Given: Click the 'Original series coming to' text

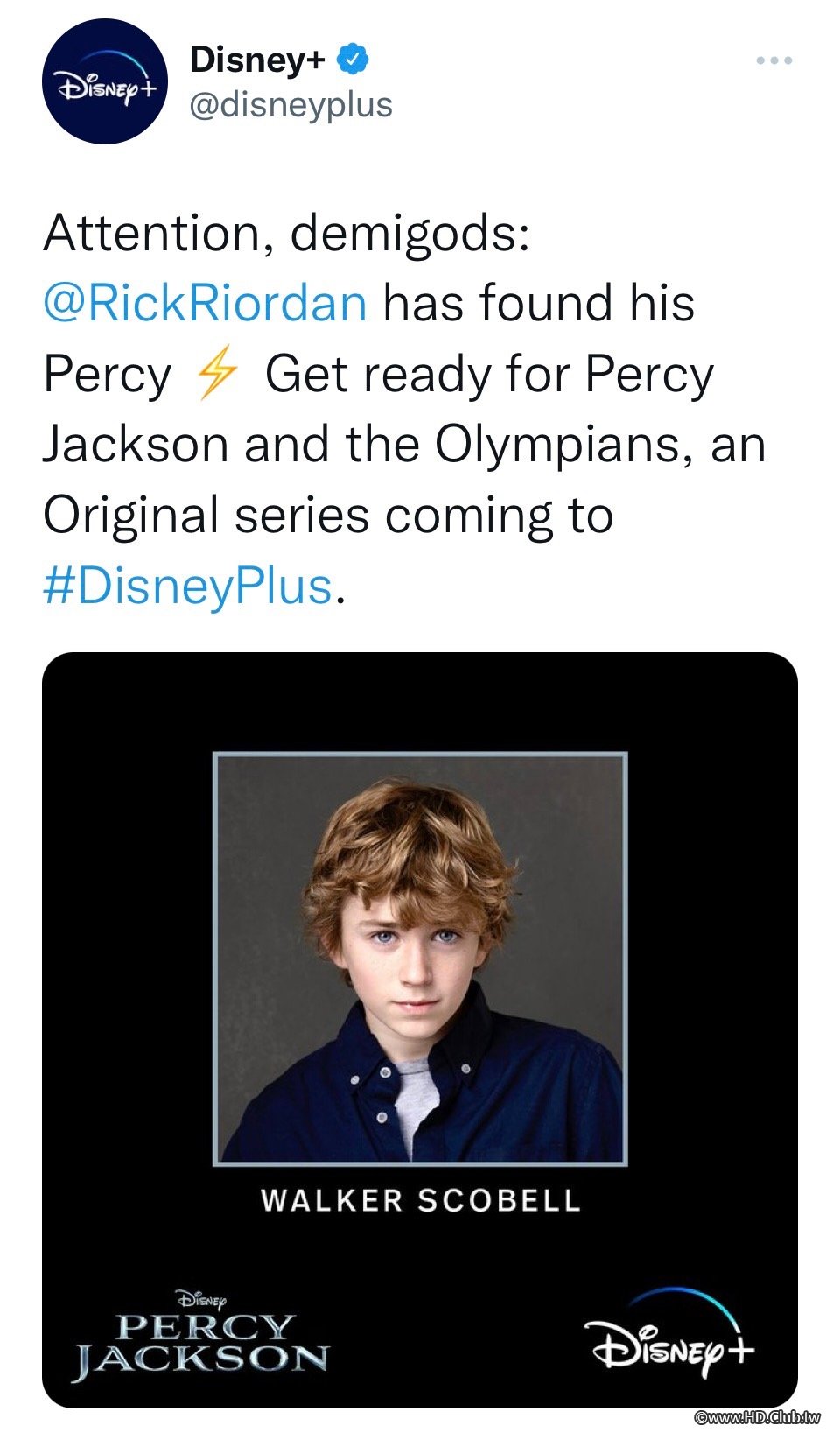Looking at the screenshot, I should pyautogui.click(x=328, y=515).
